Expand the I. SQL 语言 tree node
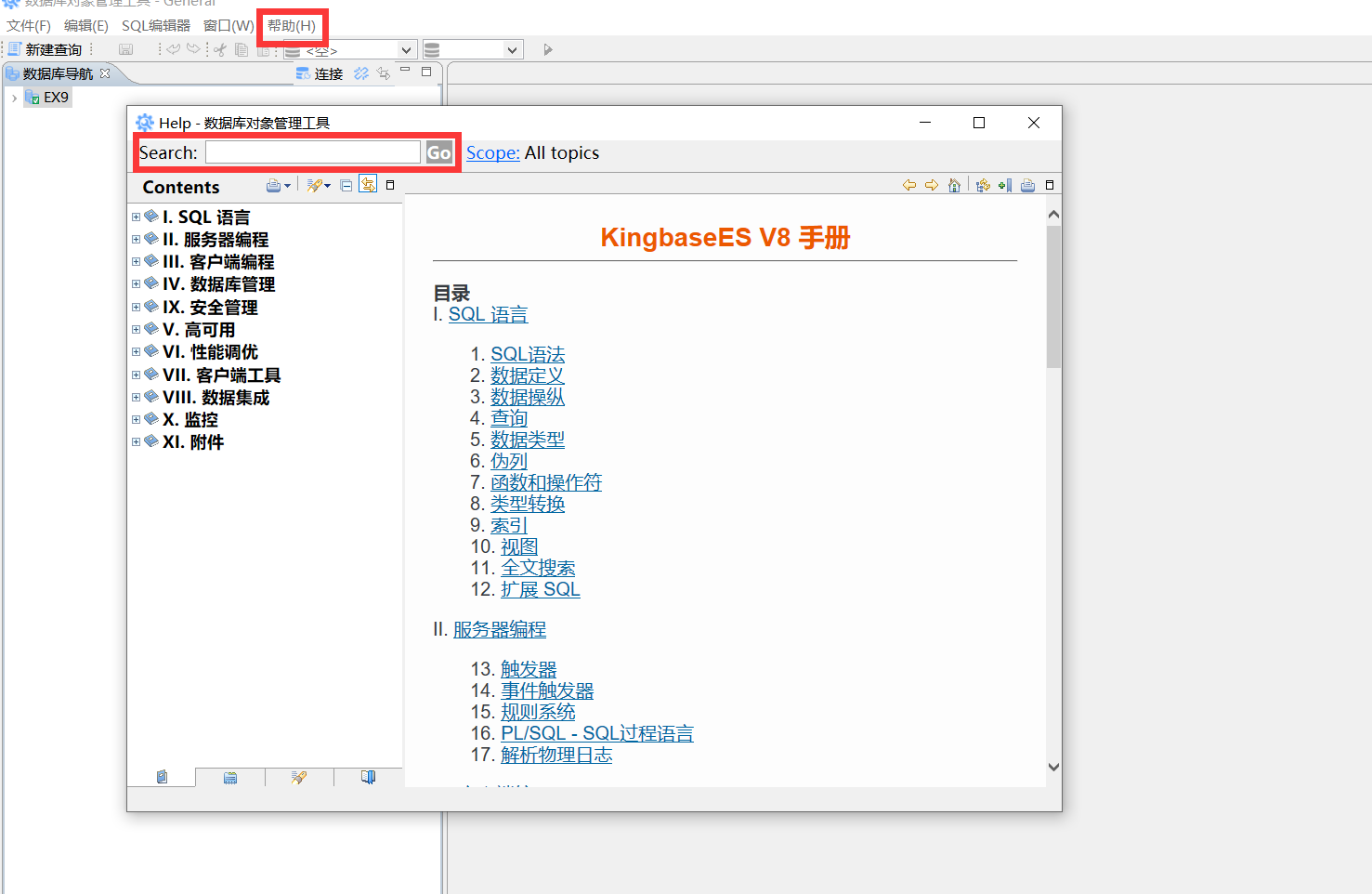Image resolution: width=1372 pixels, height=894 pixels. [136, 216]
